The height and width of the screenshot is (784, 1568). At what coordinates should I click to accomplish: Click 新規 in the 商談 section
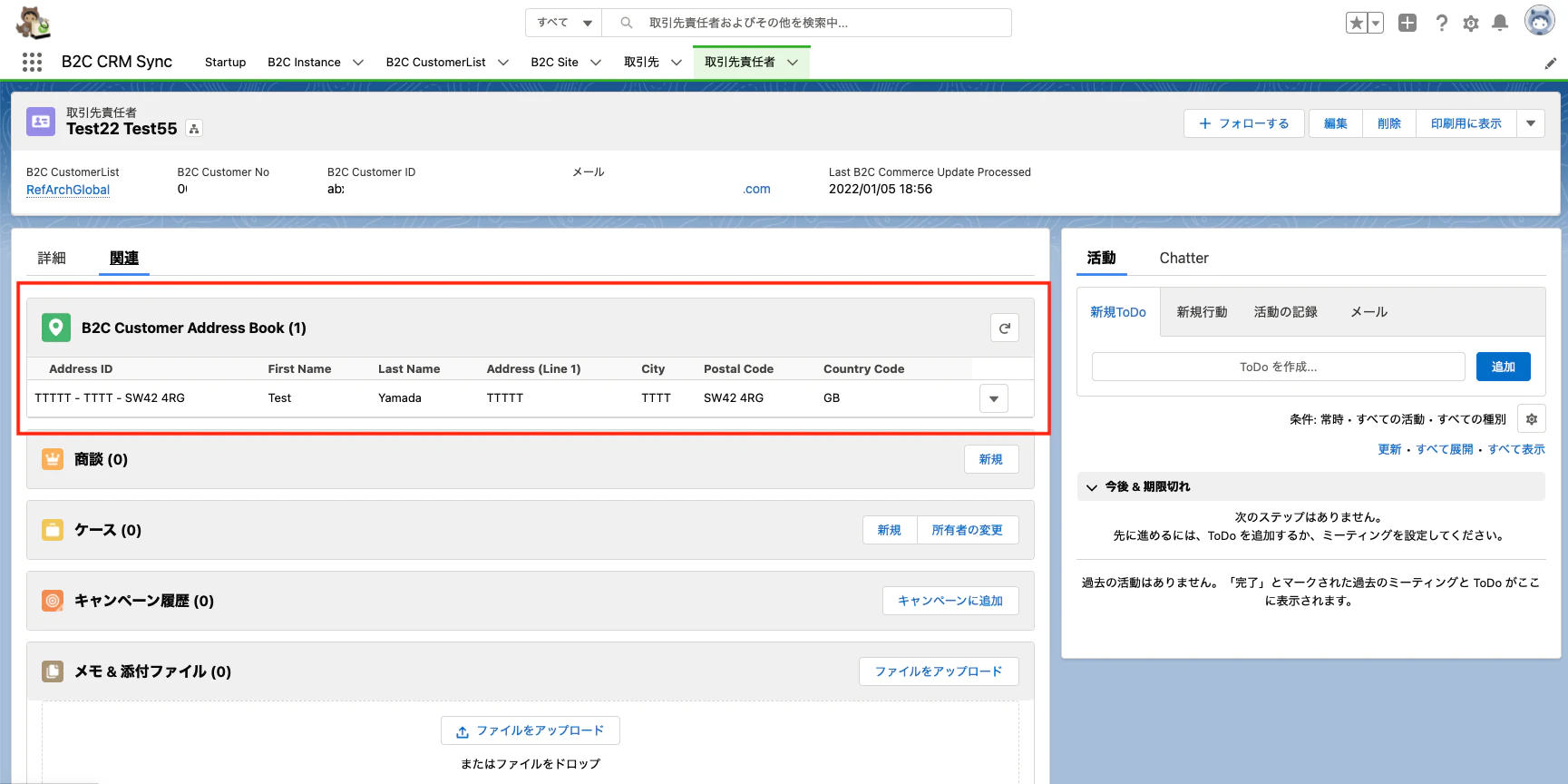click(x=990, y=459)
